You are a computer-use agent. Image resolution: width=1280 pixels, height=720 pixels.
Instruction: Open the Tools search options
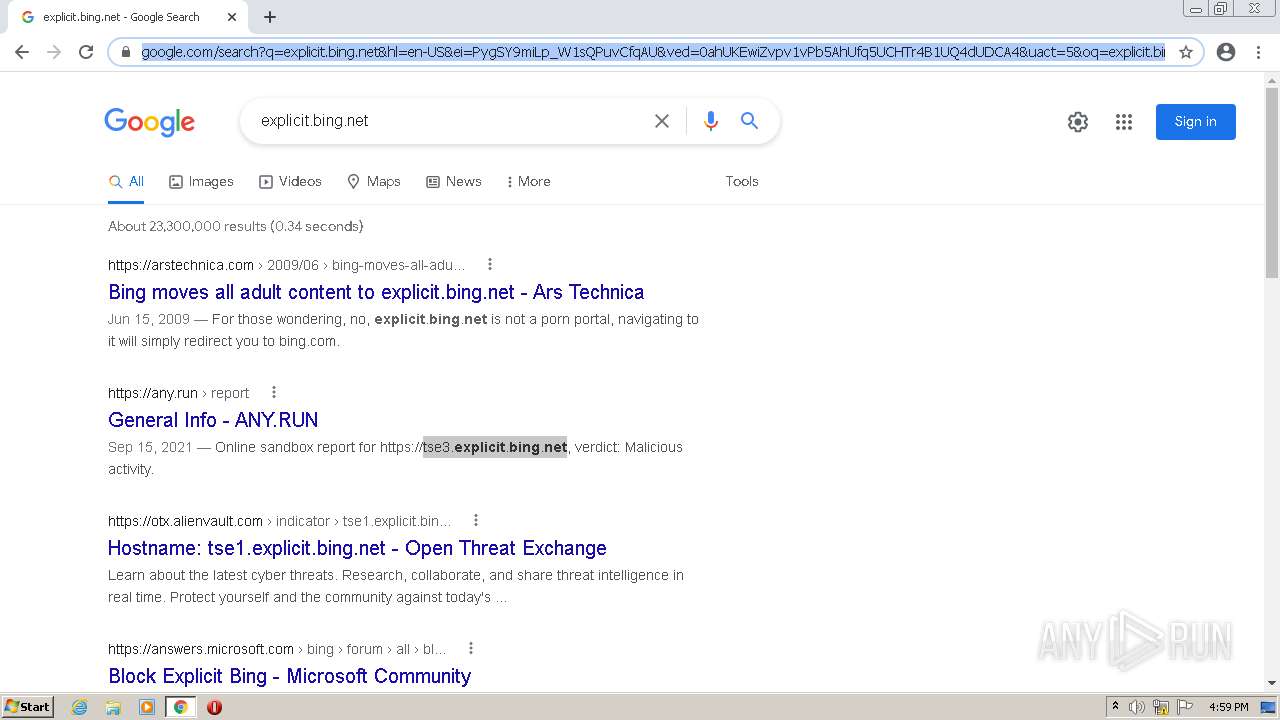[742, 182]
